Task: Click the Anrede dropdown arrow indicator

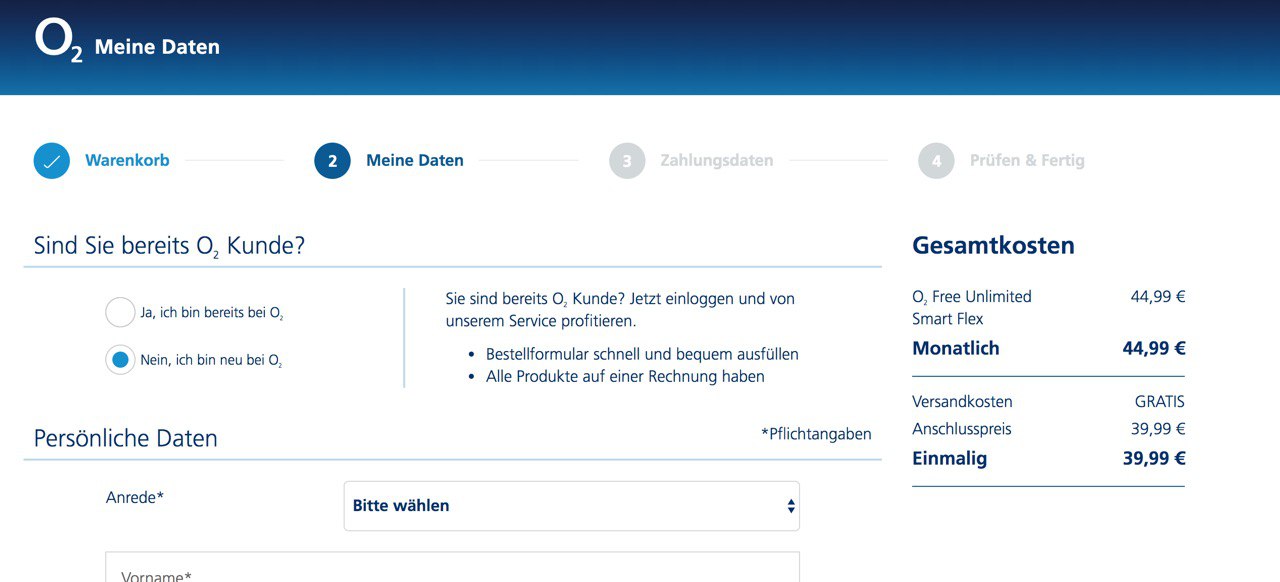Action: click(x=791, y=506)
